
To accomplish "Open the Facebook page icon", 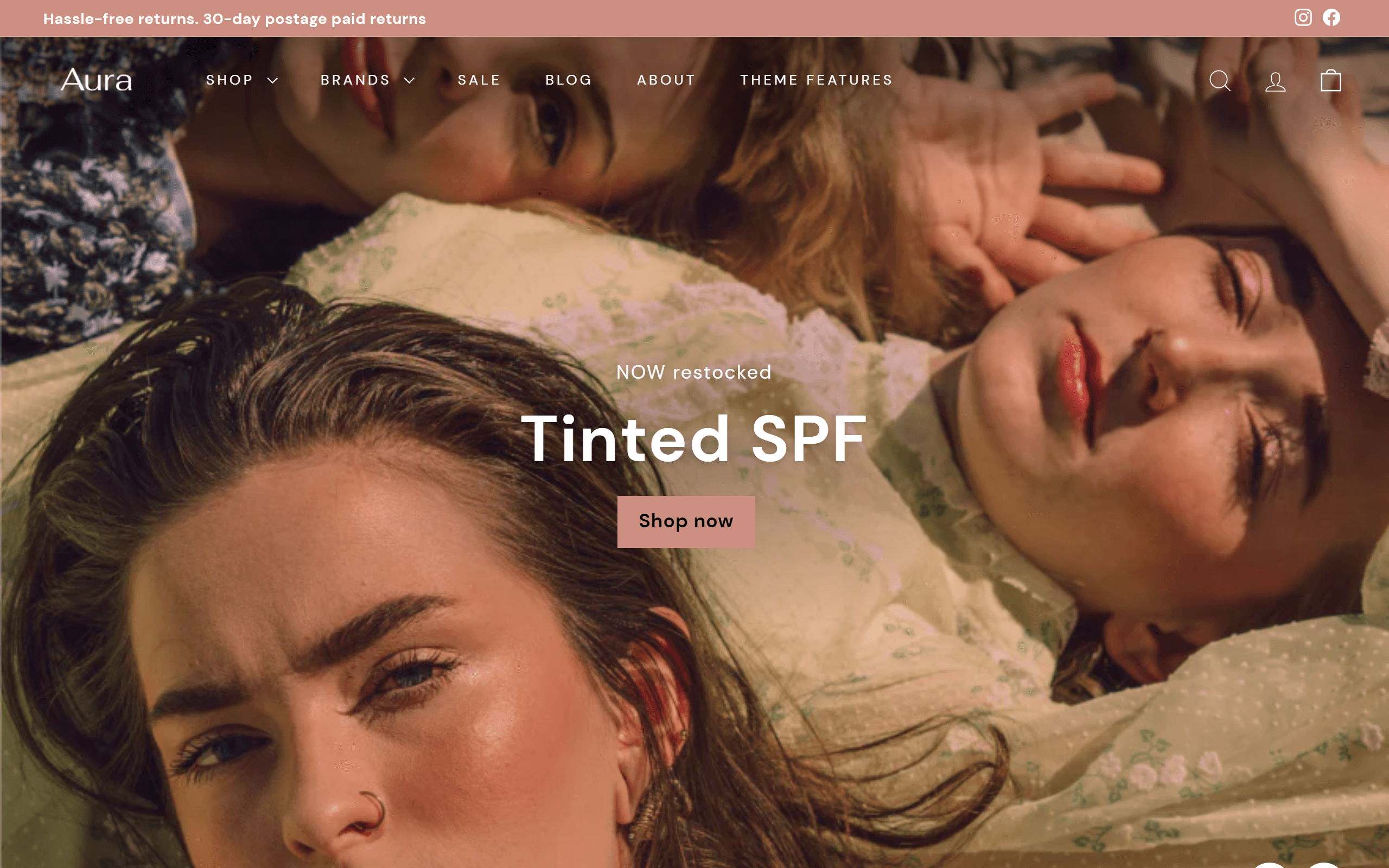I will coord(1331,18).
